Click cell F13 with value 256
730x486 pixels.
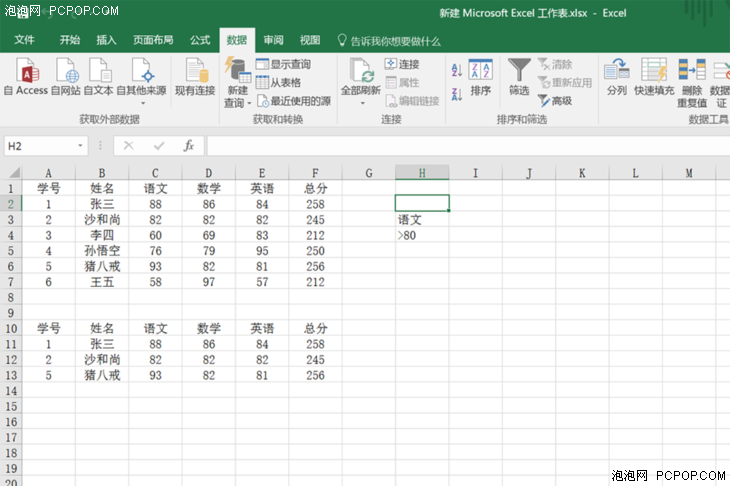[315, 375]
